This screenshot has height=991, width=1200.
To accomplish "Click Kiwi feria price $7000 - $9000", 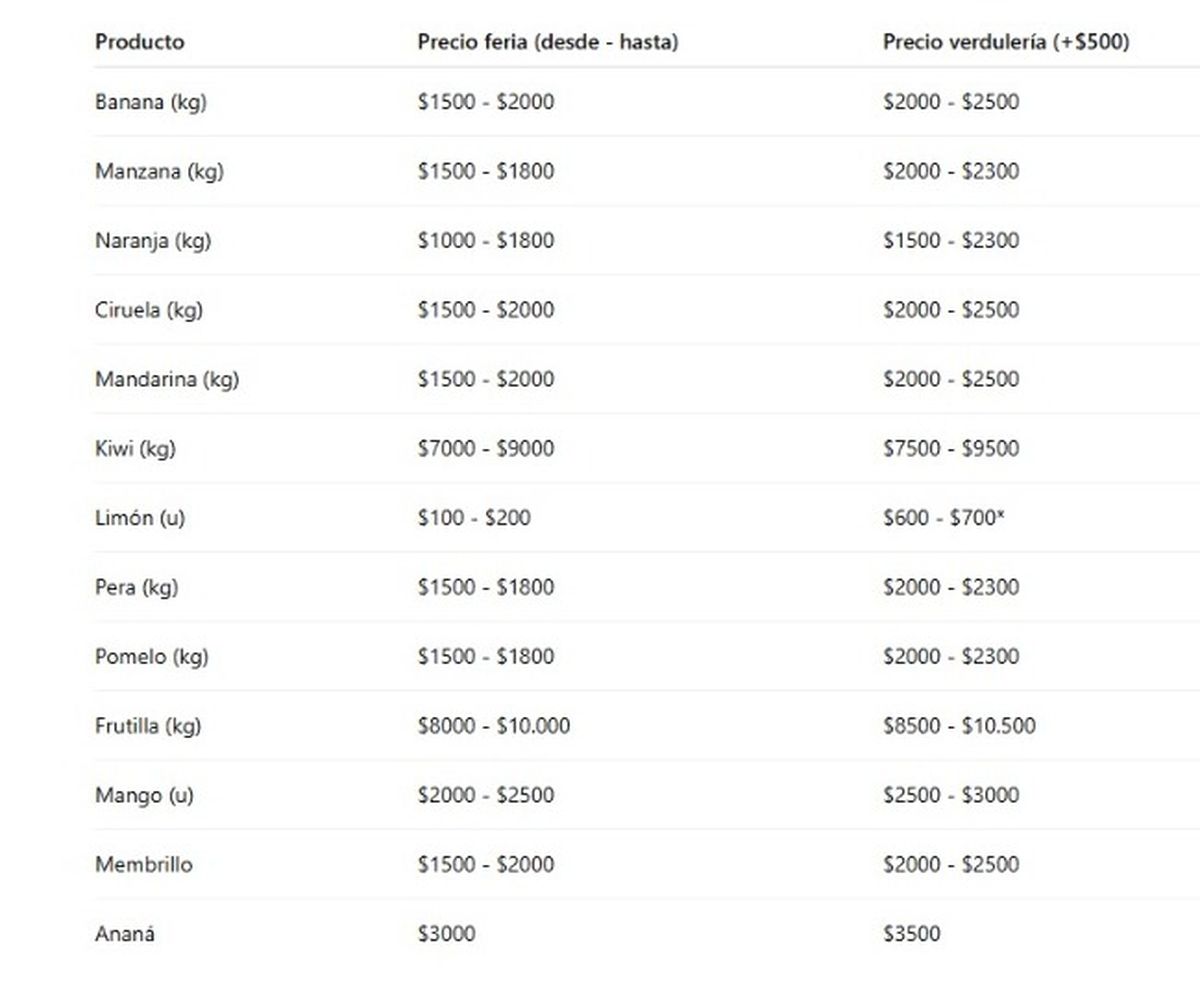I will coord(485,449).
